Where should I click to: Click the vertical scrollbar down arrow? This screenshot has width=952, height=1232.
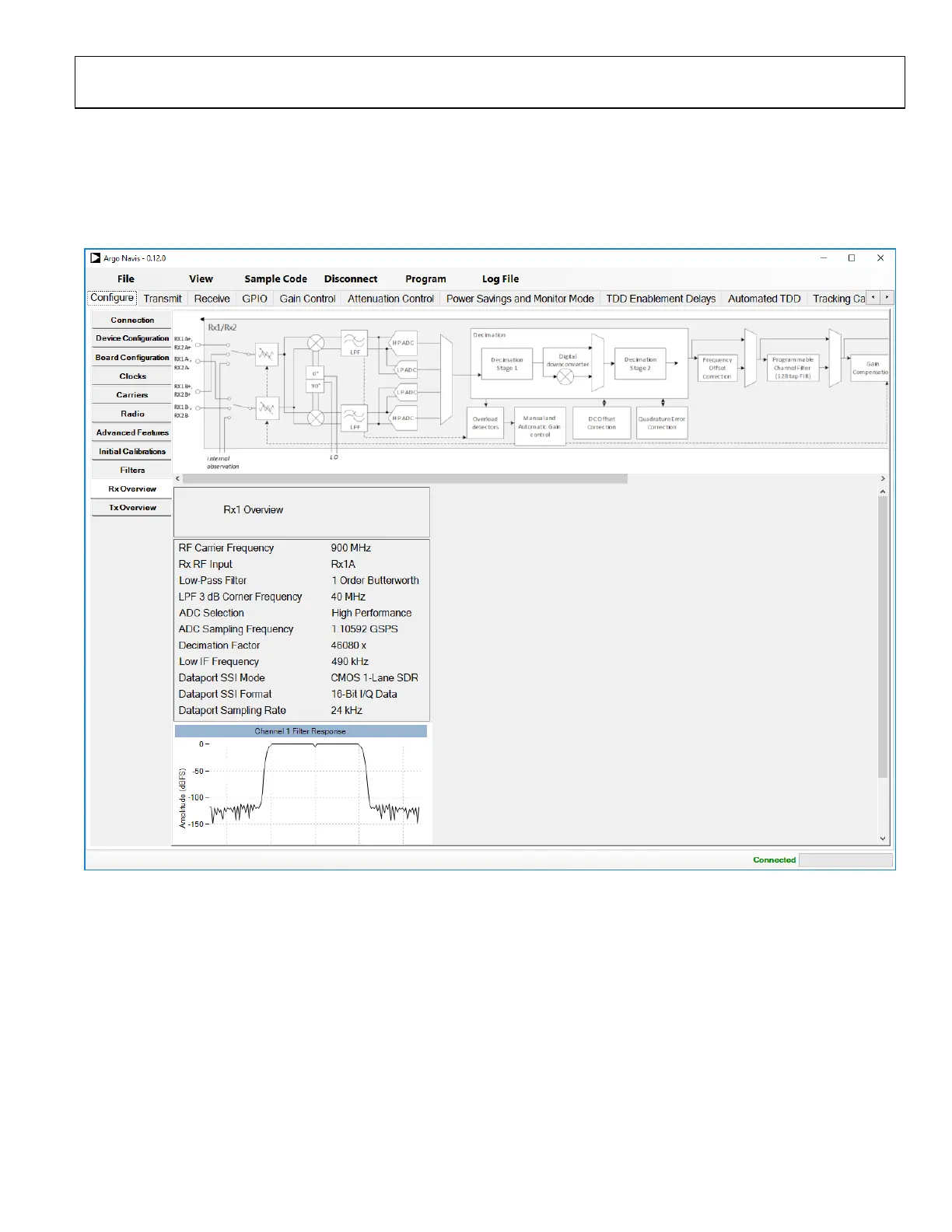coord(883,838)
